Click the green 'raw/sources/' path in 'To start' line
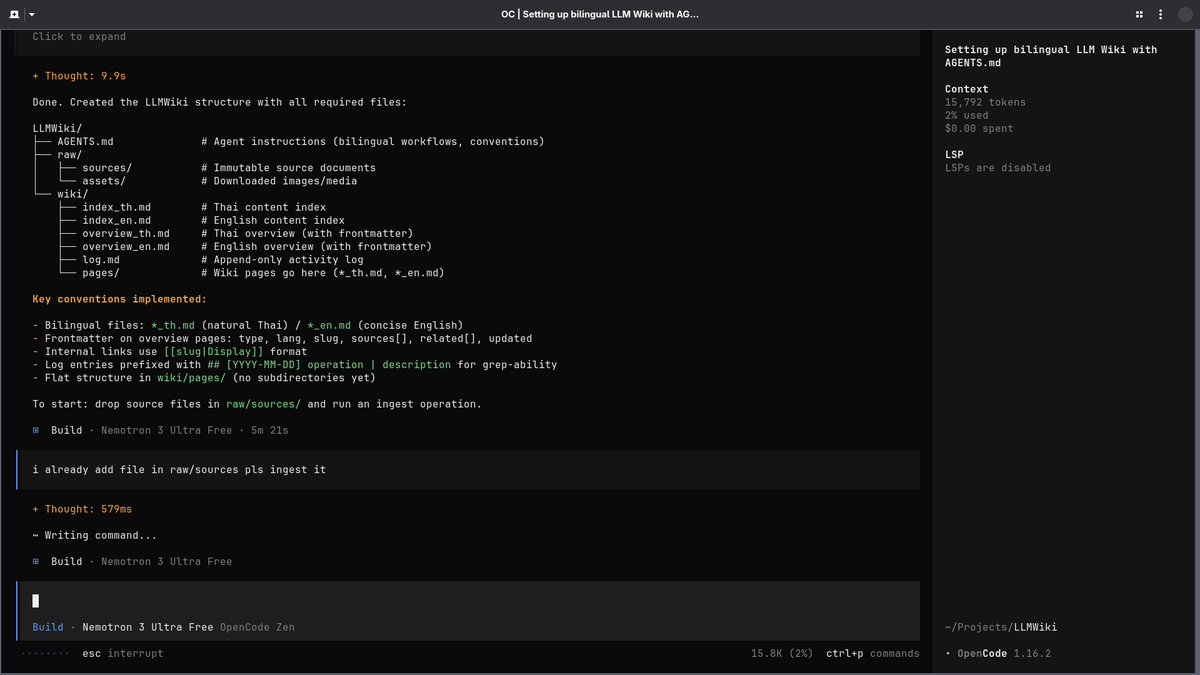The image size is (1200, 675). point(263,404)
